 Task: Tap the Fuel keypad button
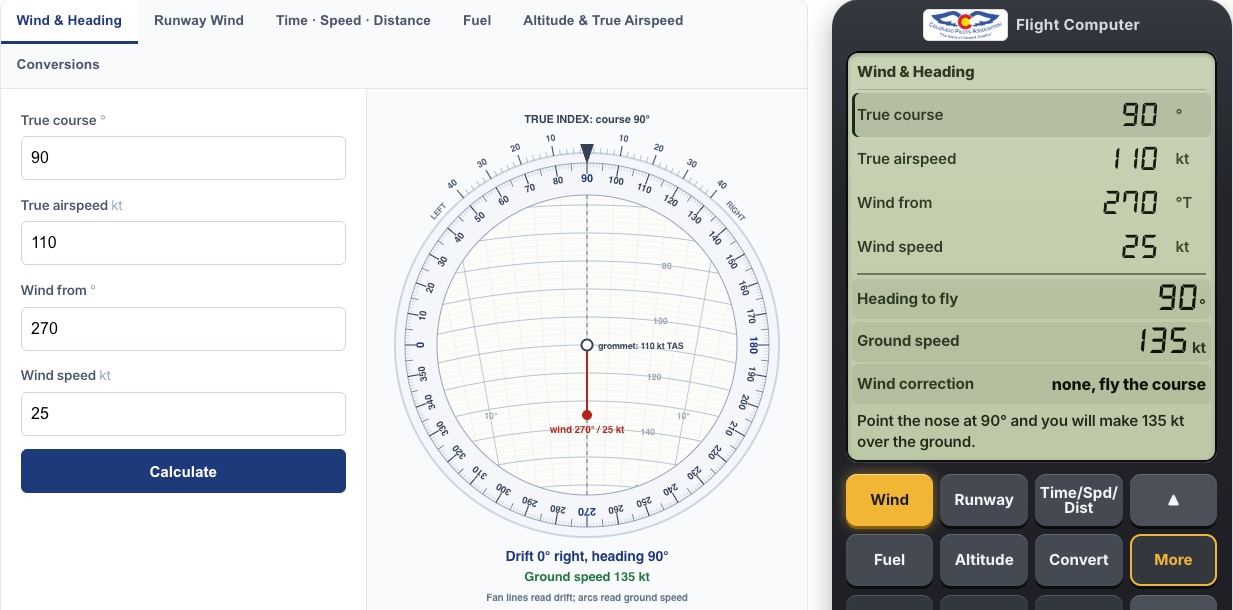point(889,560)
